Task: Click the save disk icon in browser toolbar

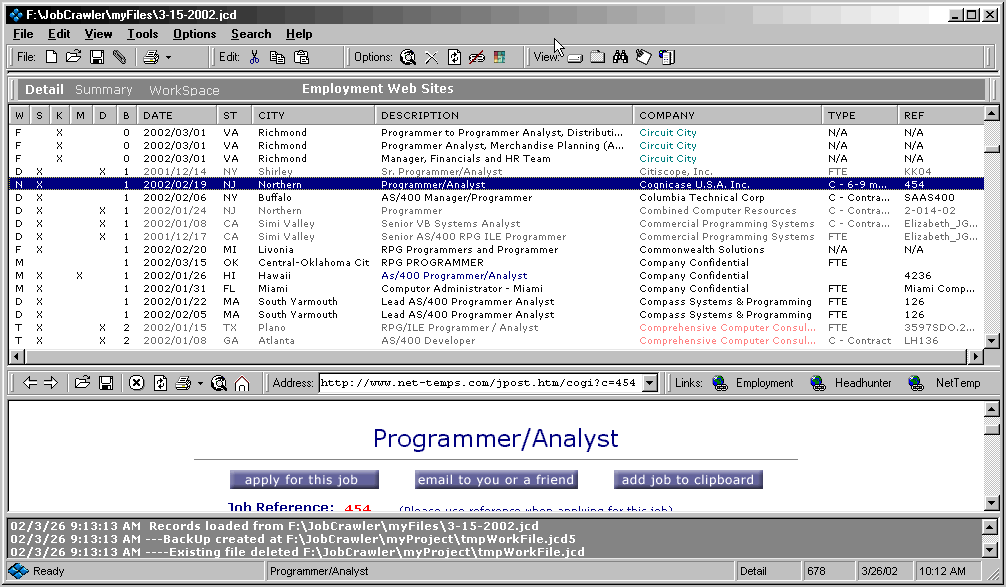Action: (106, 383)
